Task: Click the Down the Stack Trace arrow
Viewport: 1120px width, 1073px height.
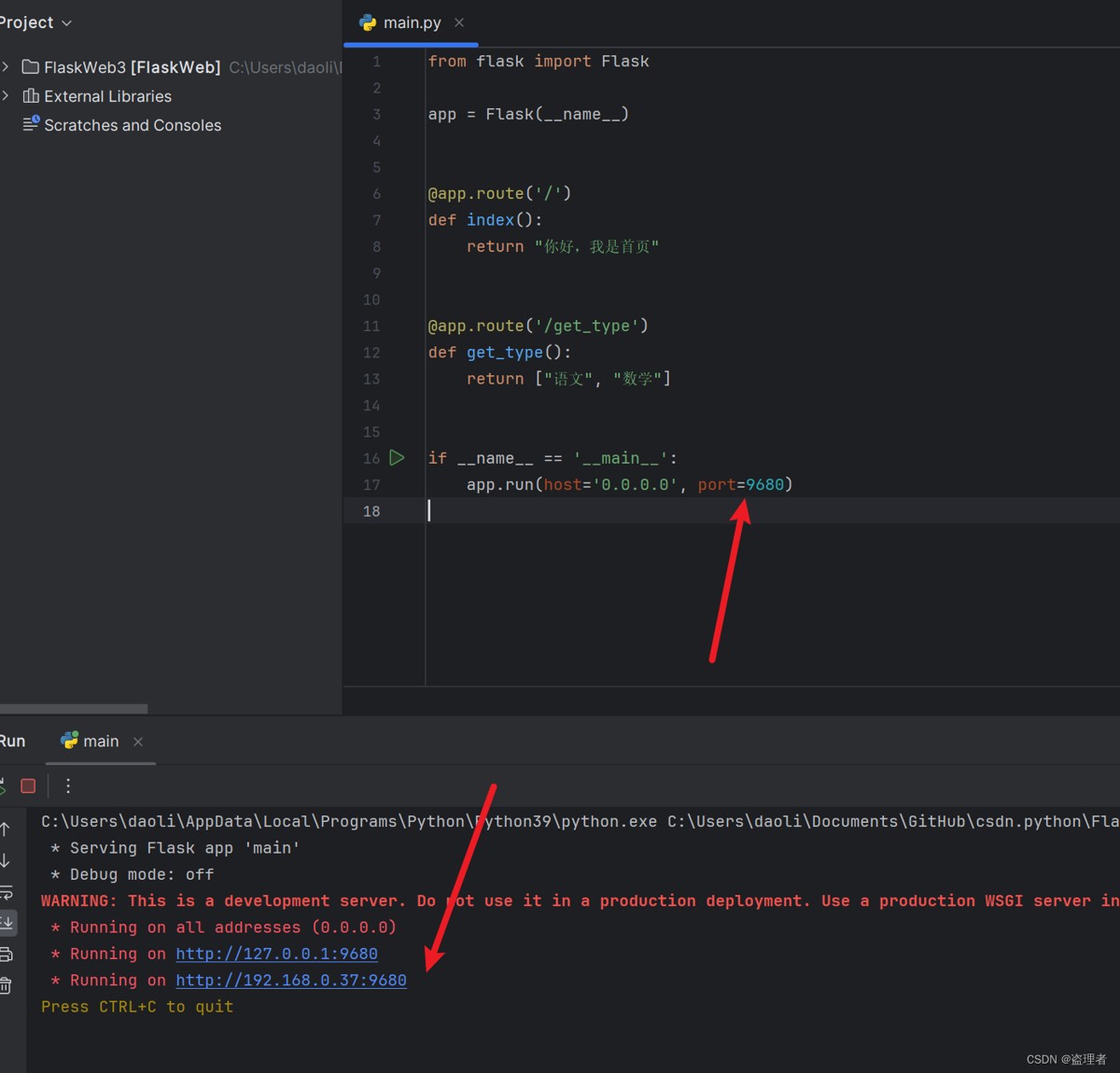Action: pos(5,860)
